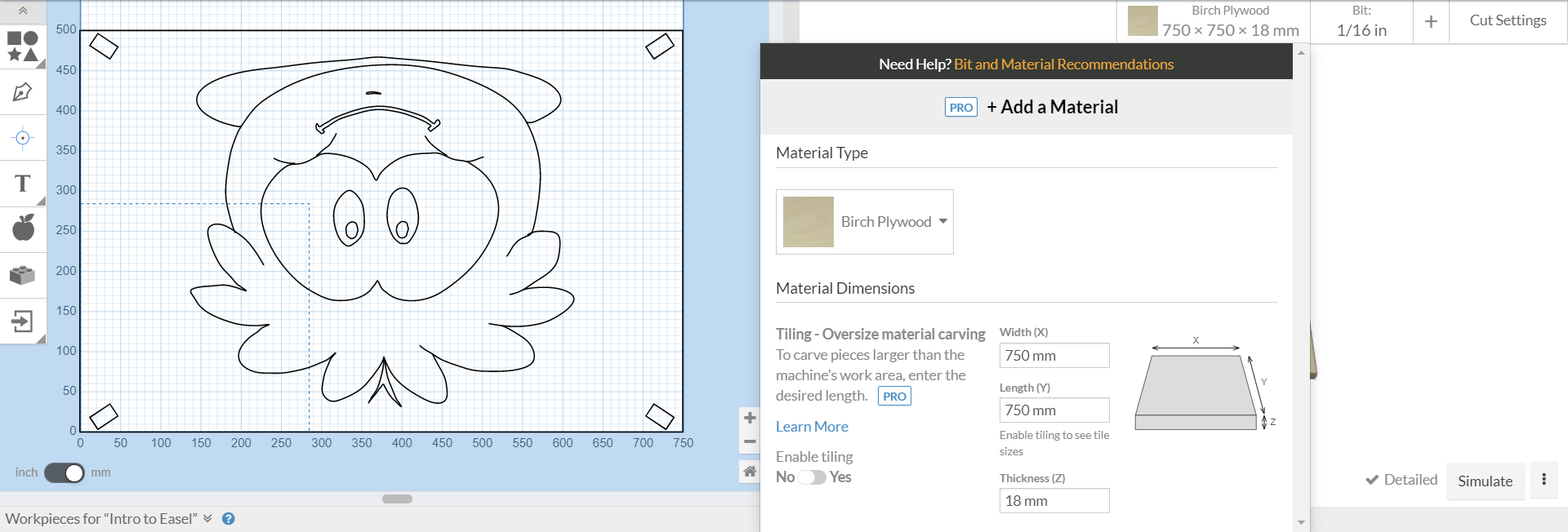
Task: Reset canvas view with home icon
Action: (x=750, y=471)
